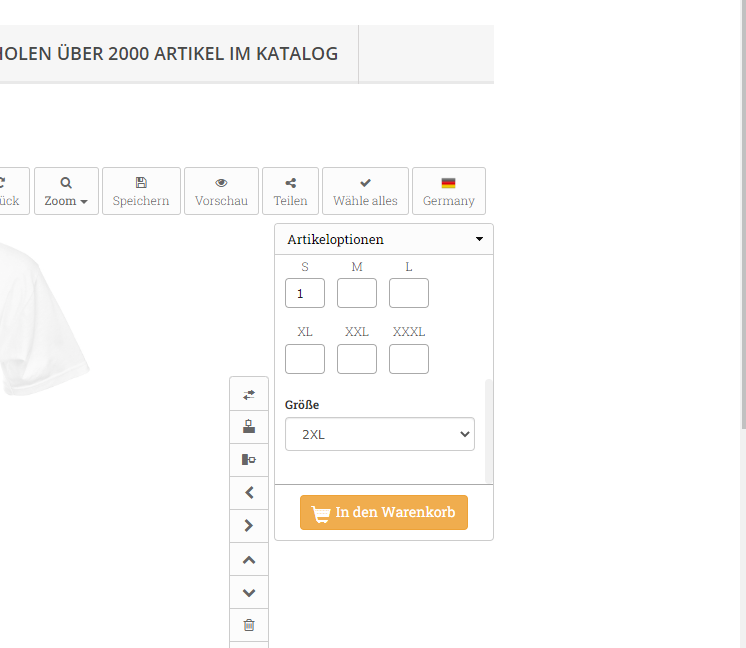
Task: Delete object with trash can icon
Action: (249, 625)
